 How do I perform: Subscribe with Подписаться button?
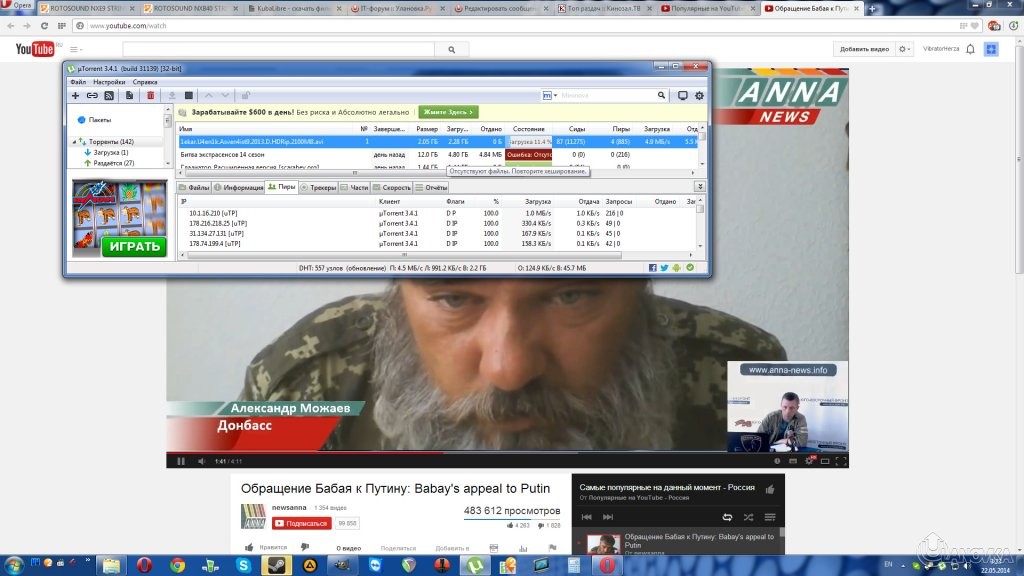[x=301, y=523]
